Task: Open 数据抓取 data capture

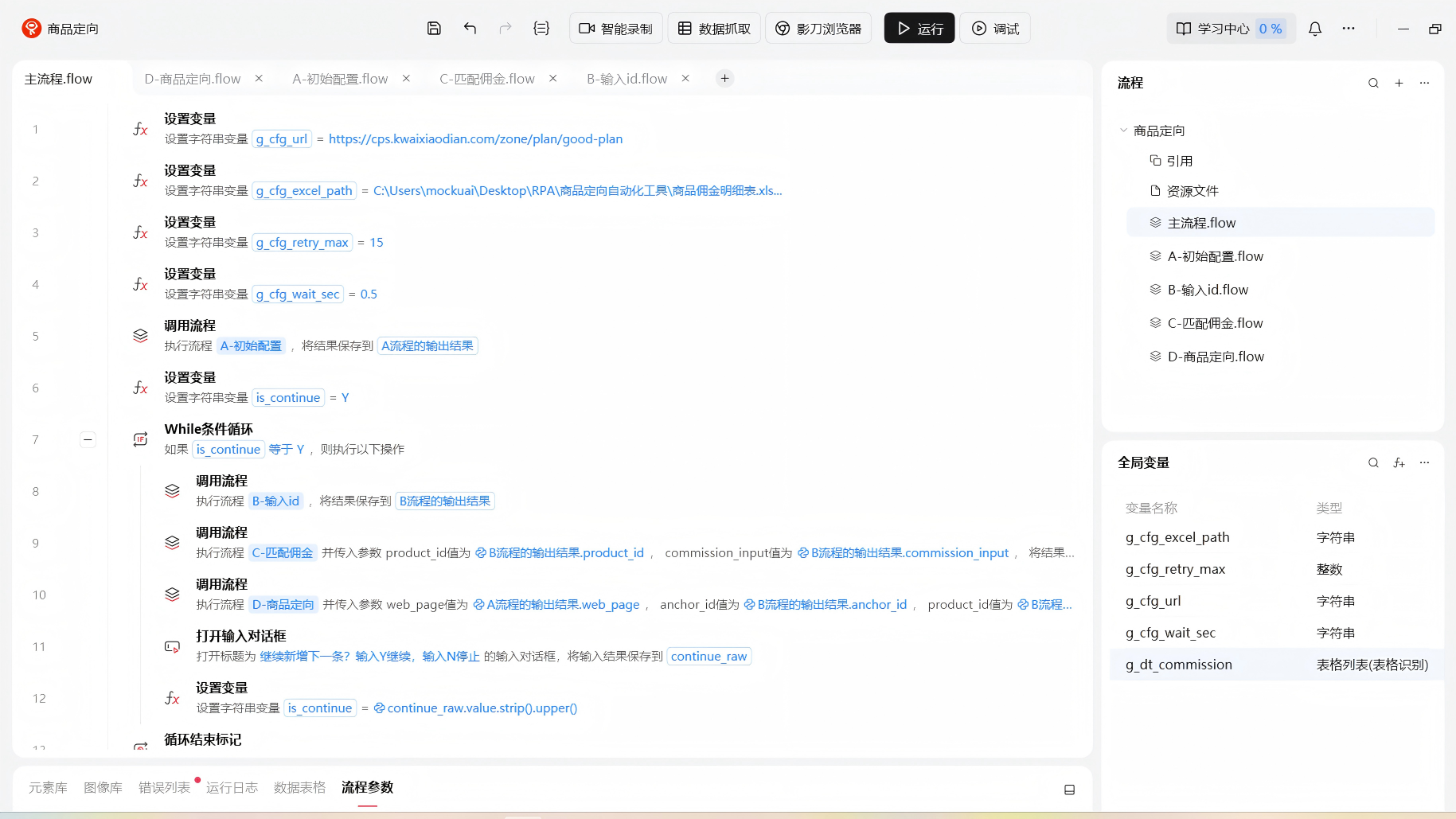Action: click(714, 29)
